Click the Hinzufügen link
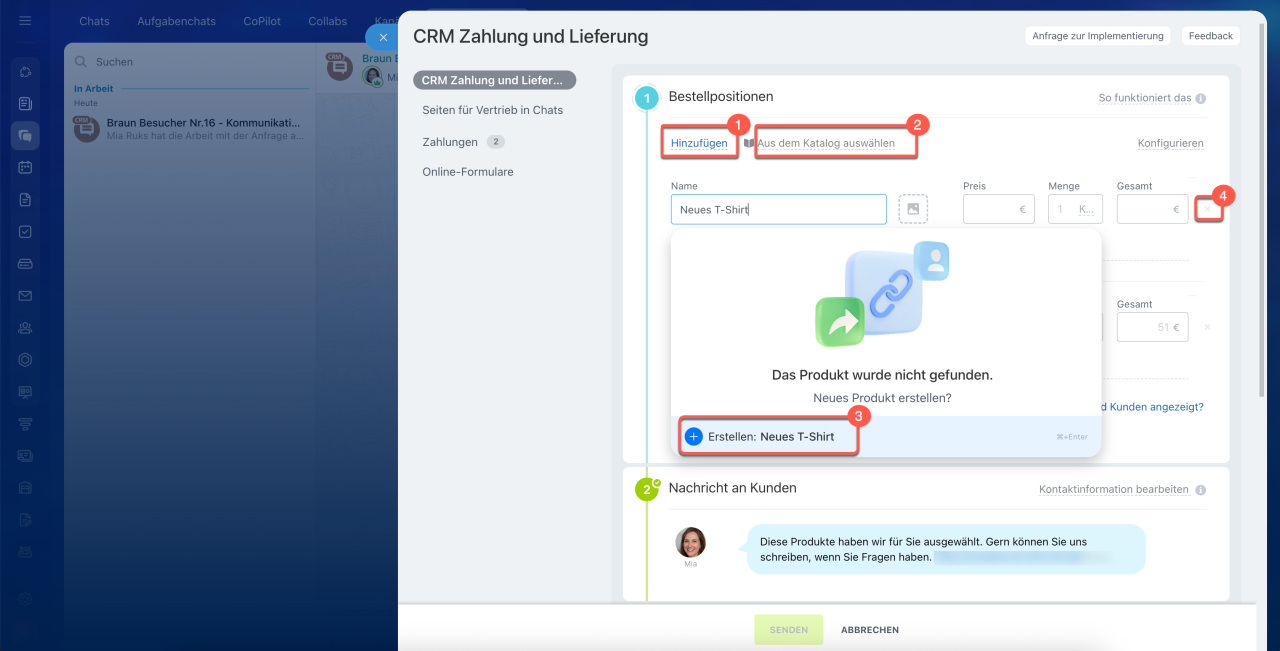 (699, 143)
